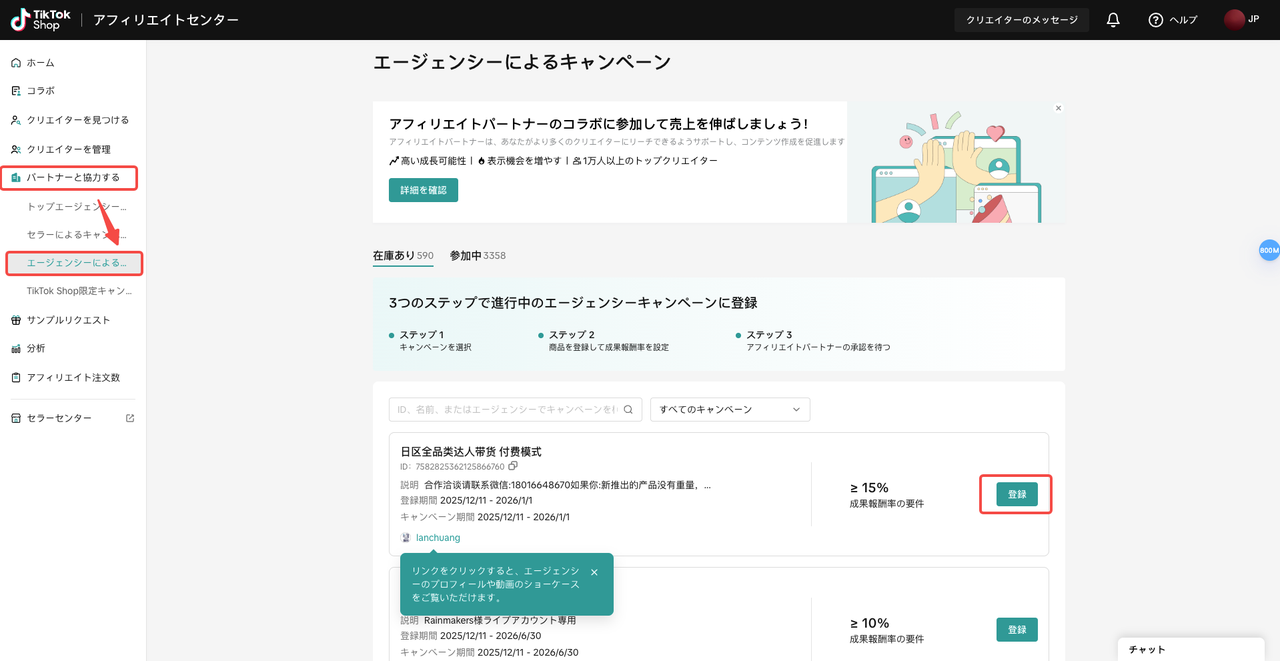Screen dimensions: 1280x661
Task: Click the サンプルリクエスト gift icon
Action: [x=16, y=320]
